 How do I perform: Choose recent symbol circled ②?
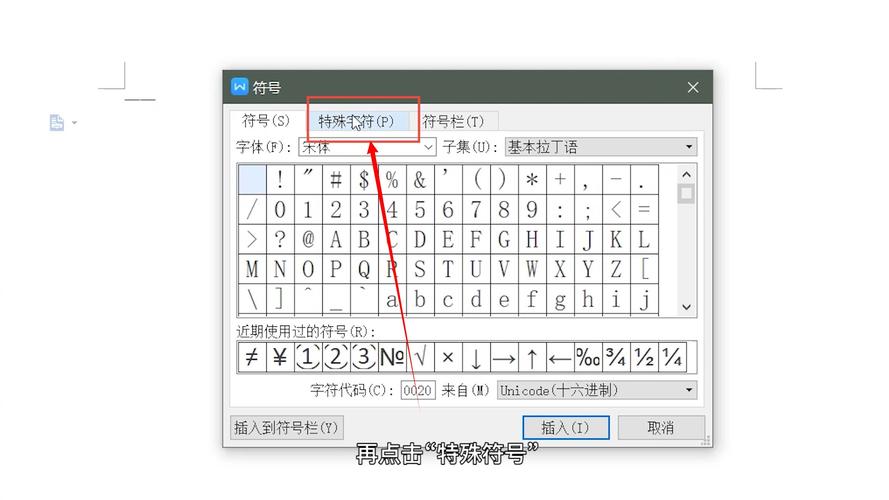pyautogui.click(x=336, y=357)
